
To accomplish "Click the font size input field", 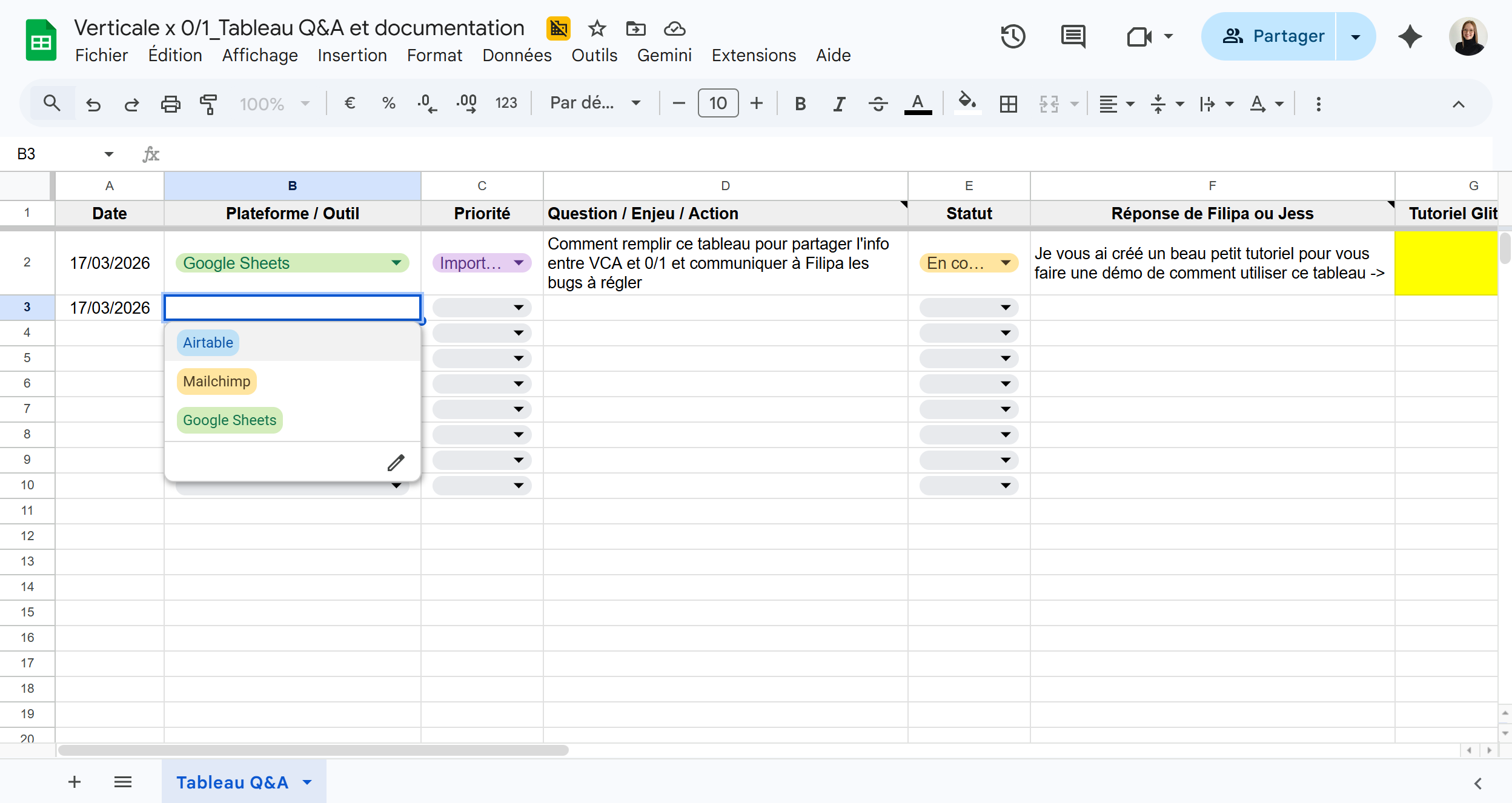I will pyautogui.click(x=718, y=103).
